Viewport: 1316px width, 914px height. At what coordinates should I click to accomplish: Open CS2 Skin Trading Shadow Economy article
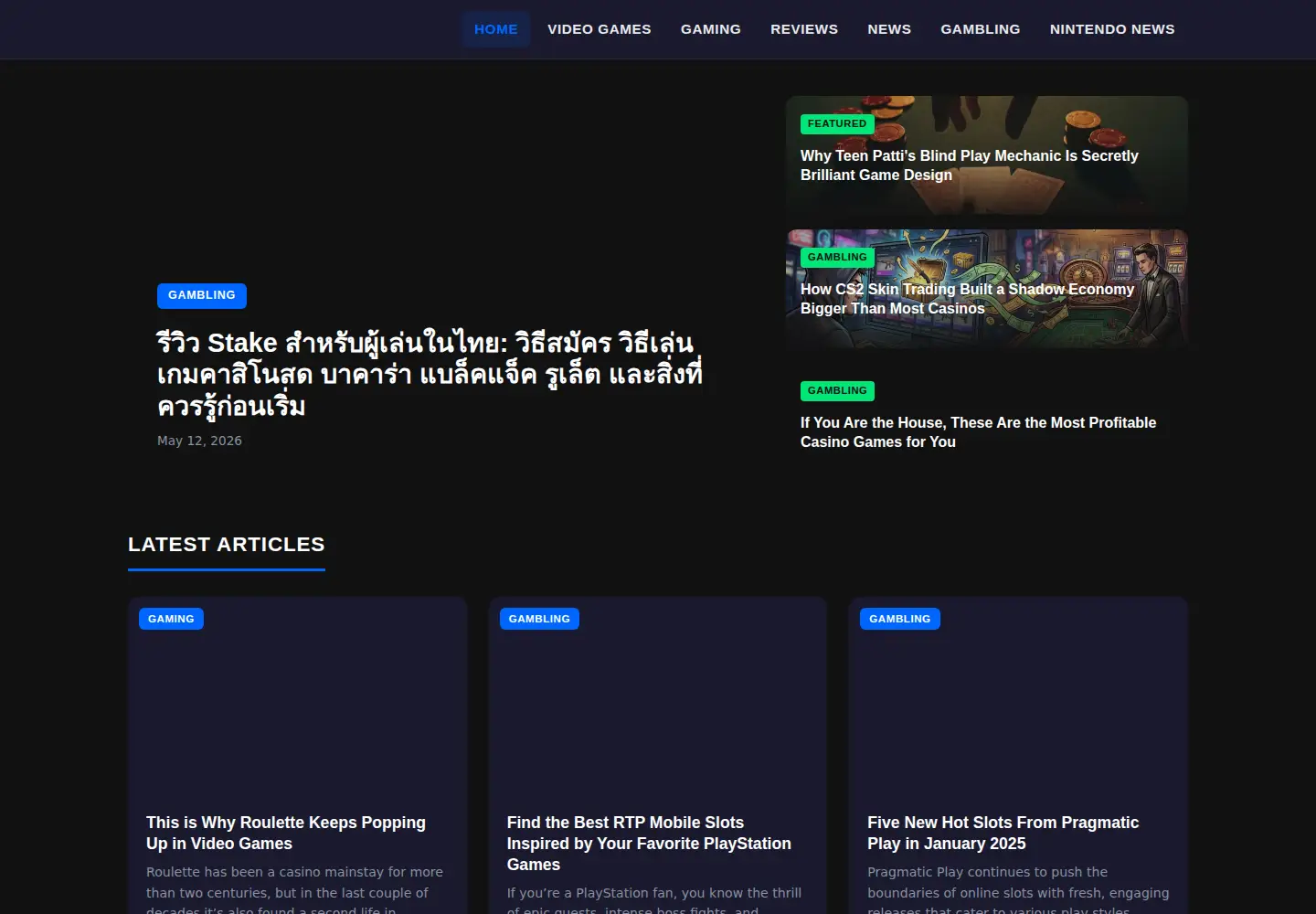tap(967, 299)
